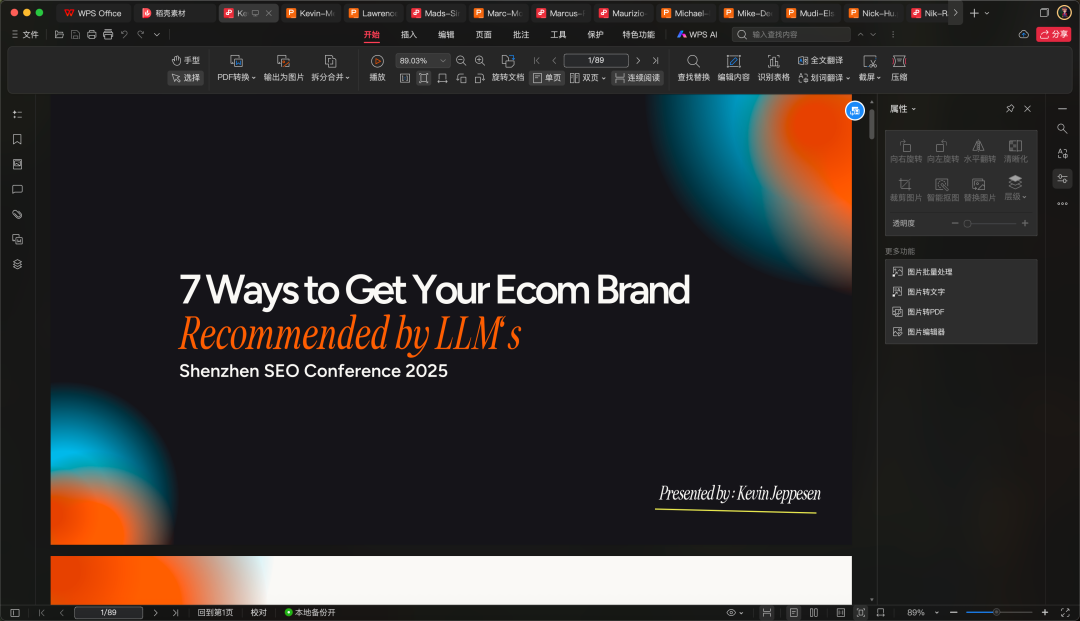The width and height of the screenshot is (1080, 621).
Task: Toggle fit-width view button in toolbar
Action: point(442,78)
